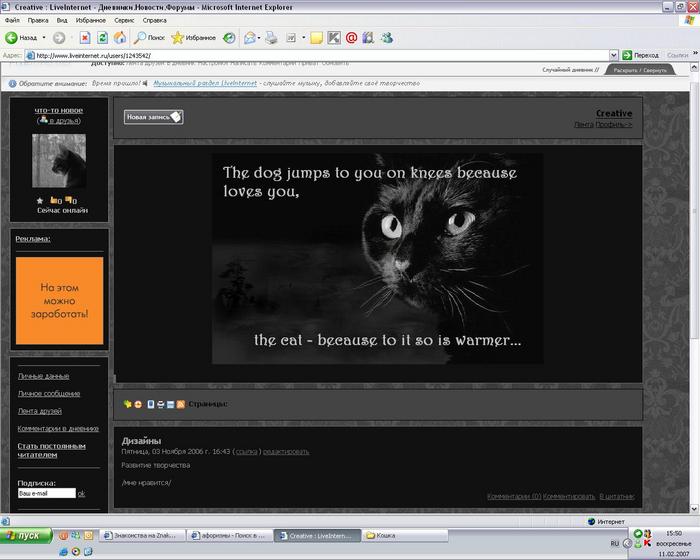Open the Поиск search toolbar button

pyautogui.click(x=150, y=38)
